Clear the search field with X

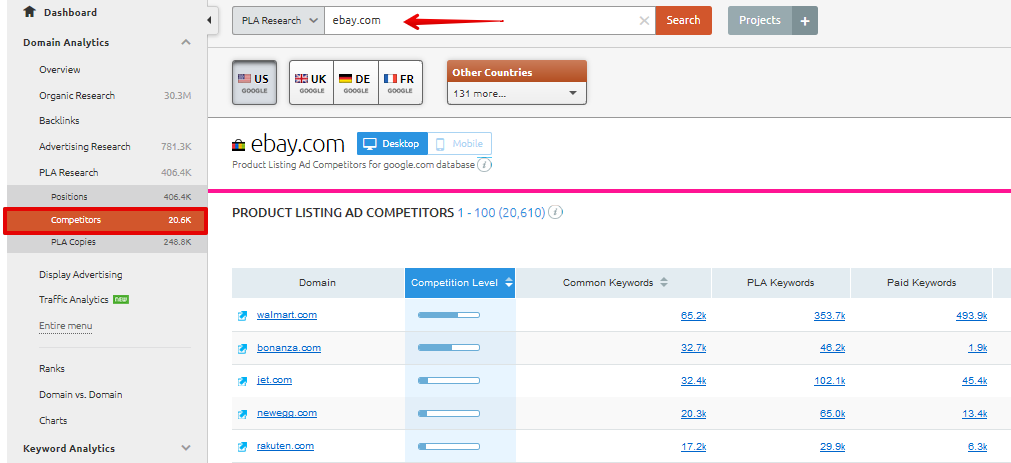pyautogui.click(x=643, y=21)
